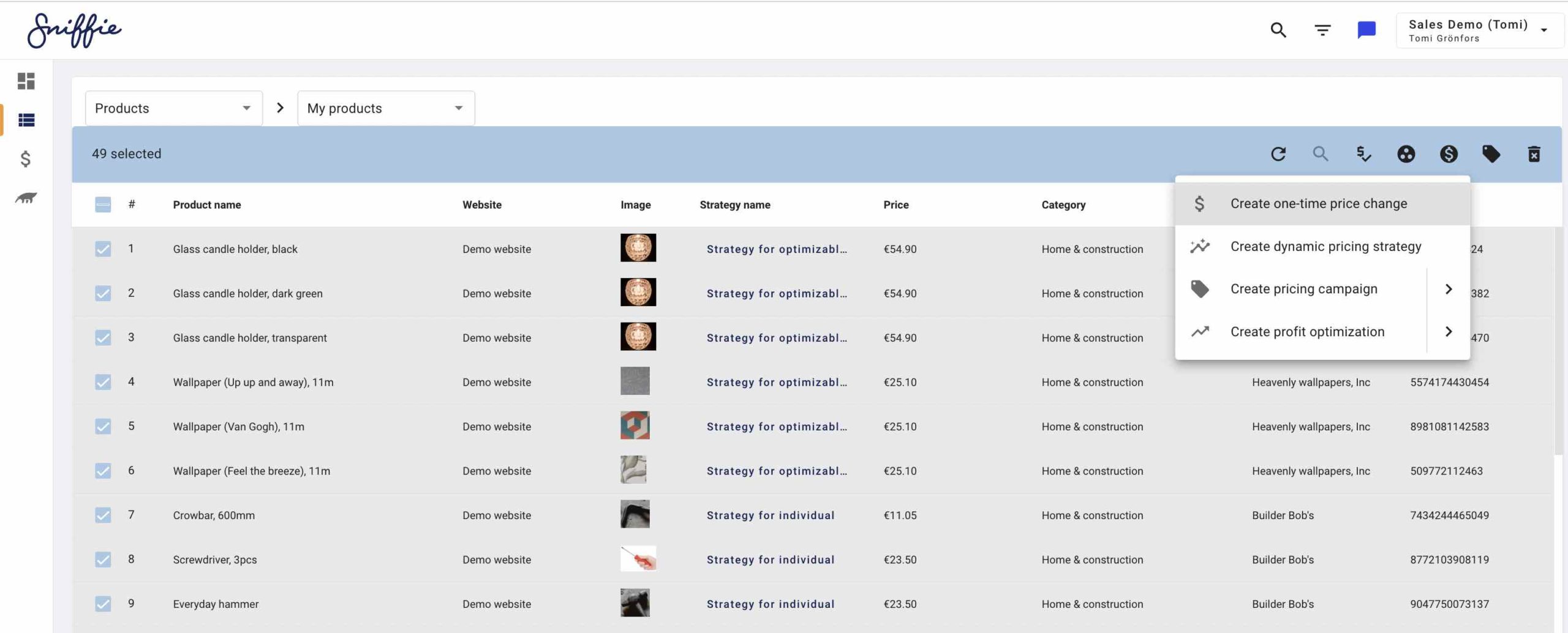Viewport: 1568px width, 633px height.
Task: Click Wallpaper (Van Gogh) thumbnail
Action: (635, 425)
